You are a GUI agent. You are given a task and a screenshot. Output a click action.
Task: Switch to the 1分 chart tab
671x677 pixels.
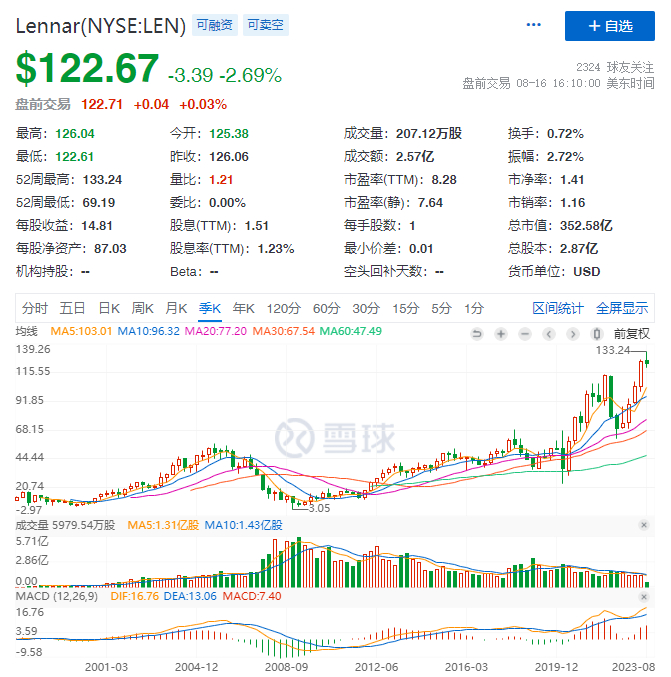click(474, 308)
